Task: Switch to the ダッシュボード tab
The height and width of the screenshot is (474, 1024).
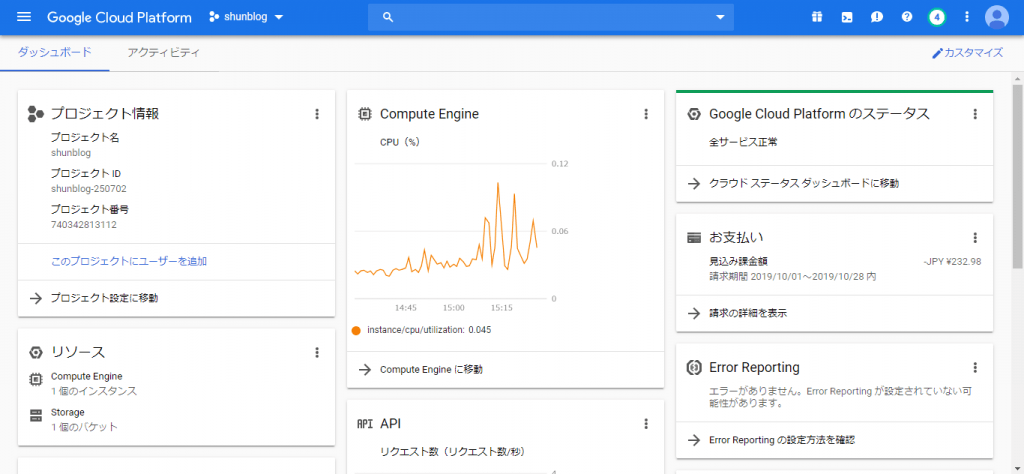Action: pyautogui.click(x=55, y=53)
